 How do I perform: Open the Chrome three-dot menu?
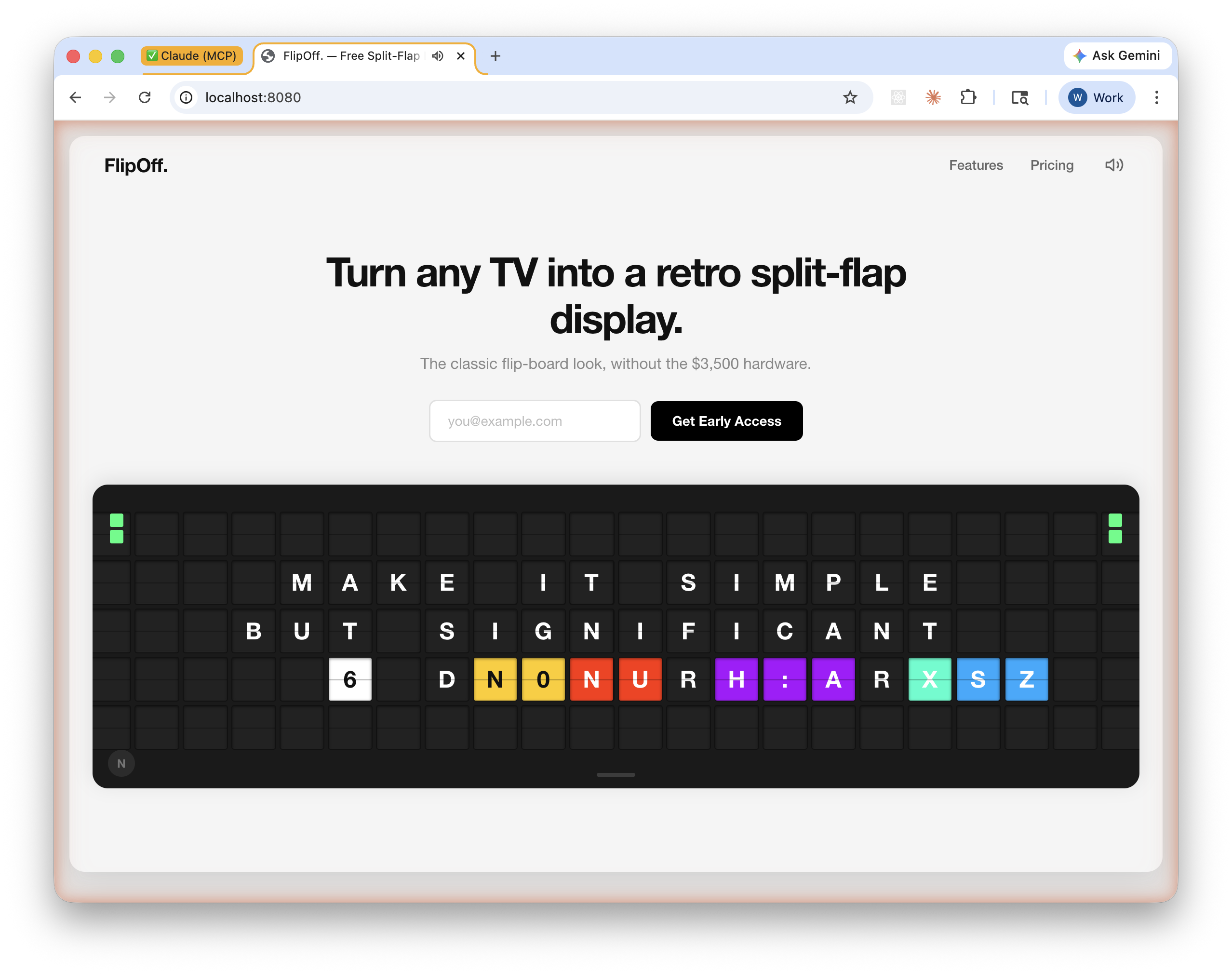[x=1157, y=97]
